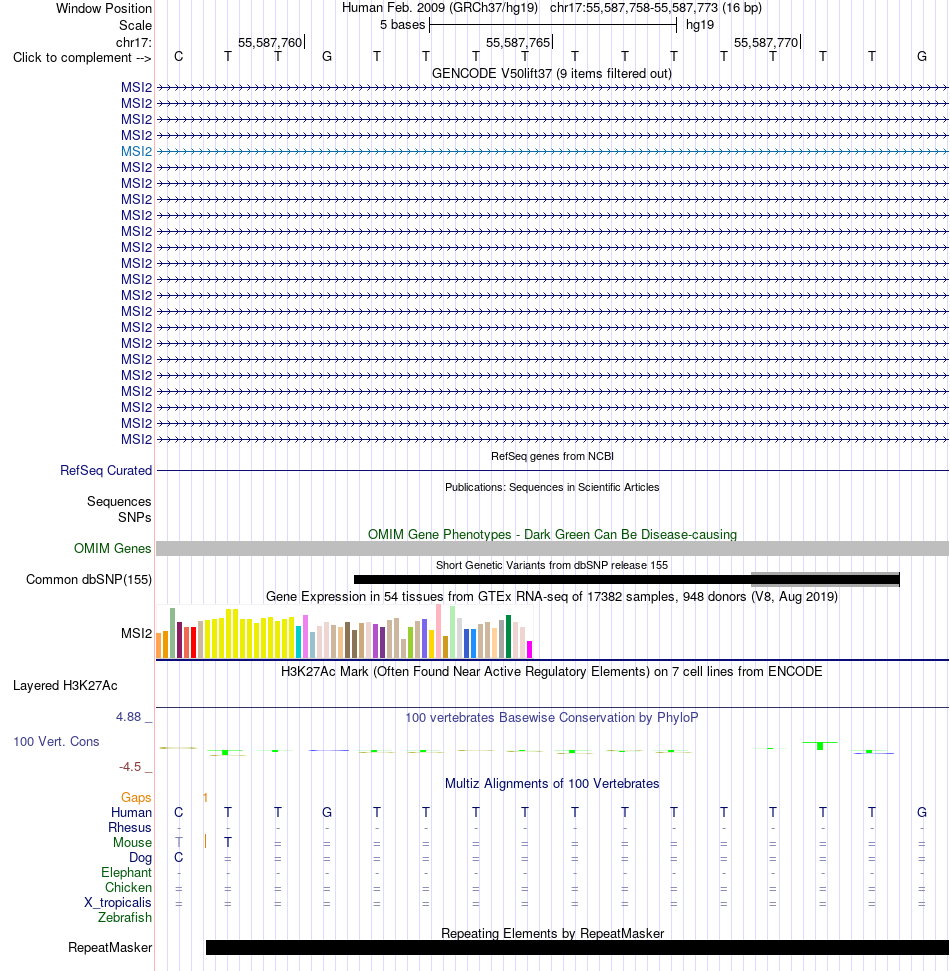The image size is (950, 971).
Task: Click the hg19 label beside scale bar
Action: point(700,25)
